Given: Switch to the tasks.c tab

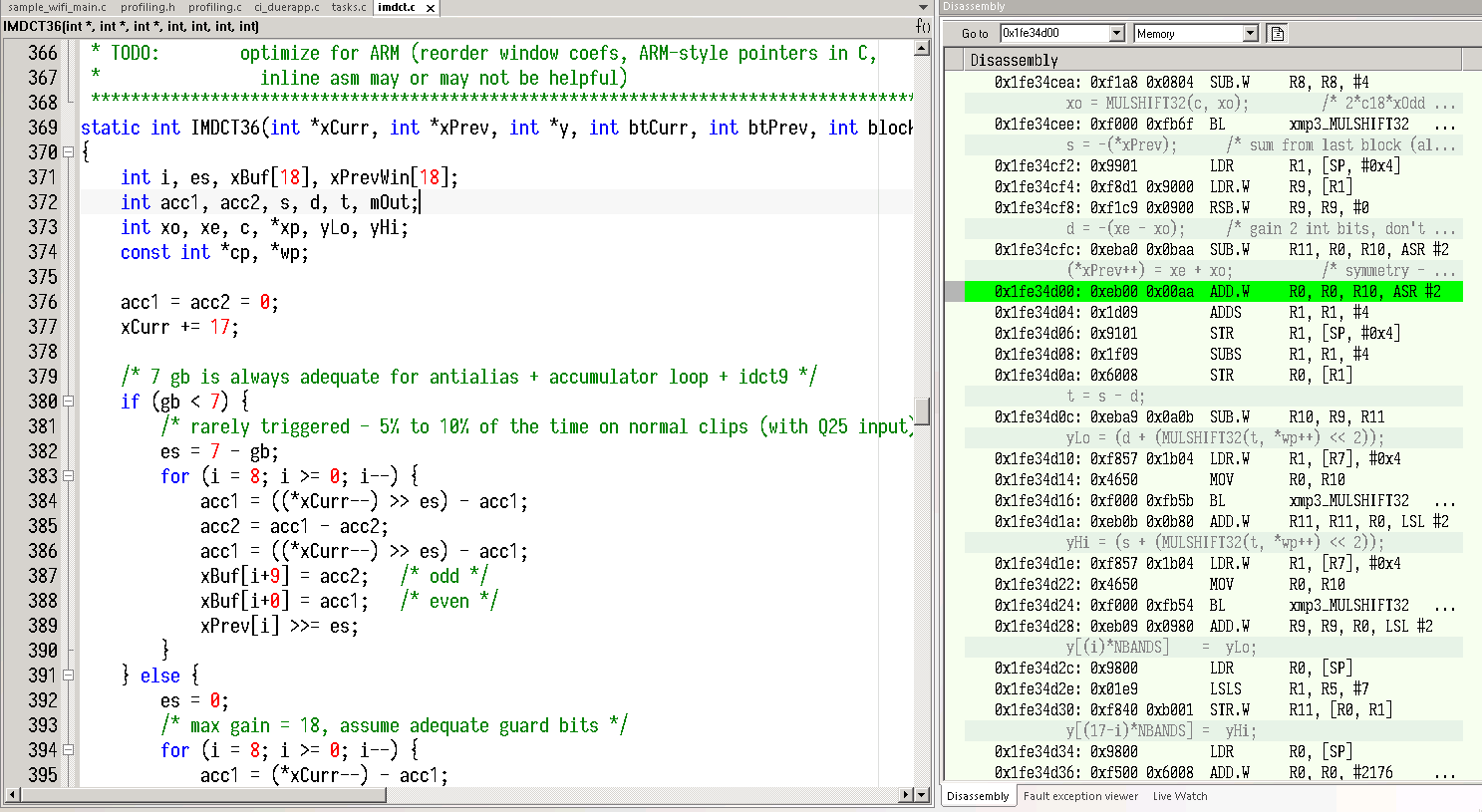Looking at the screenshot, I should tap(349, 7).
